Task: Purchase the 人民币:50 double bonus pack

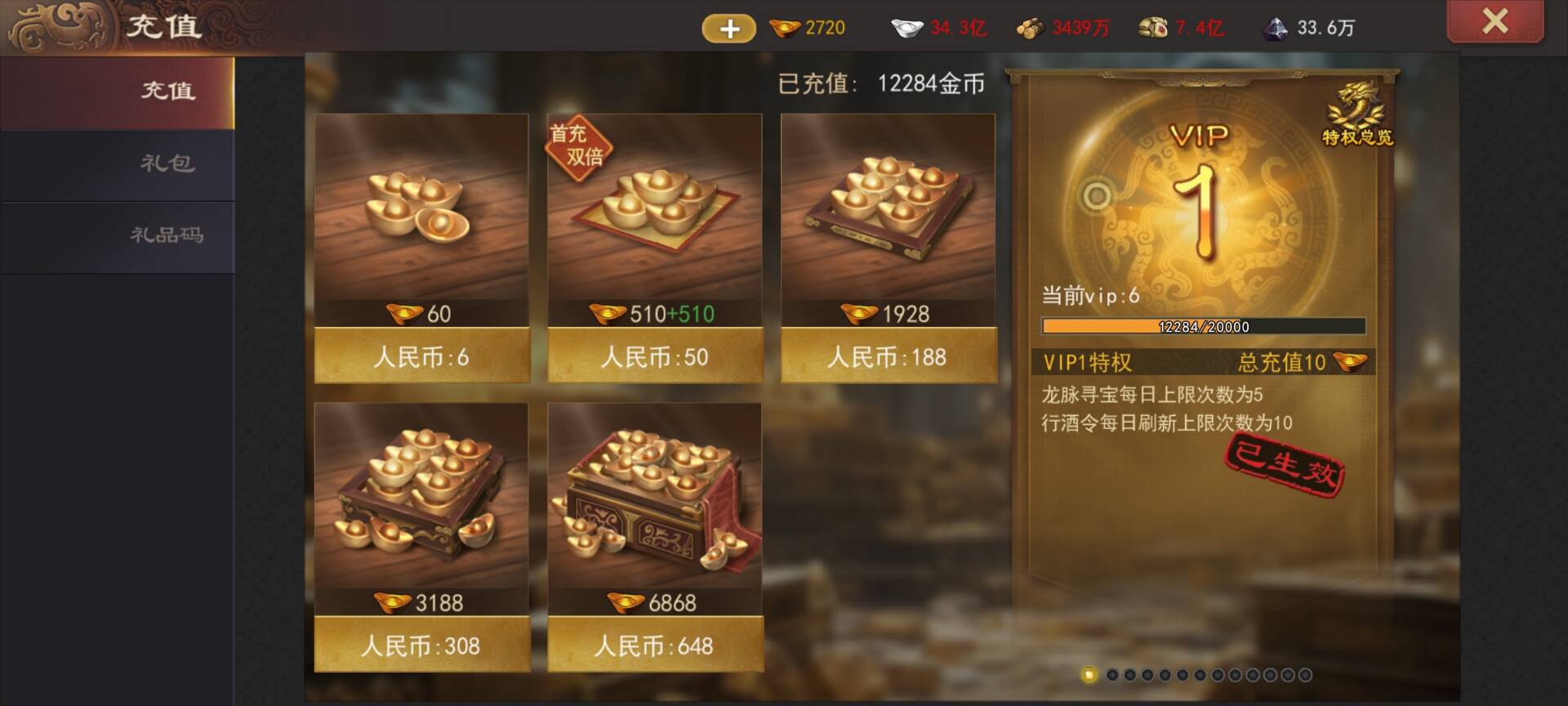Action: (655, 356)
